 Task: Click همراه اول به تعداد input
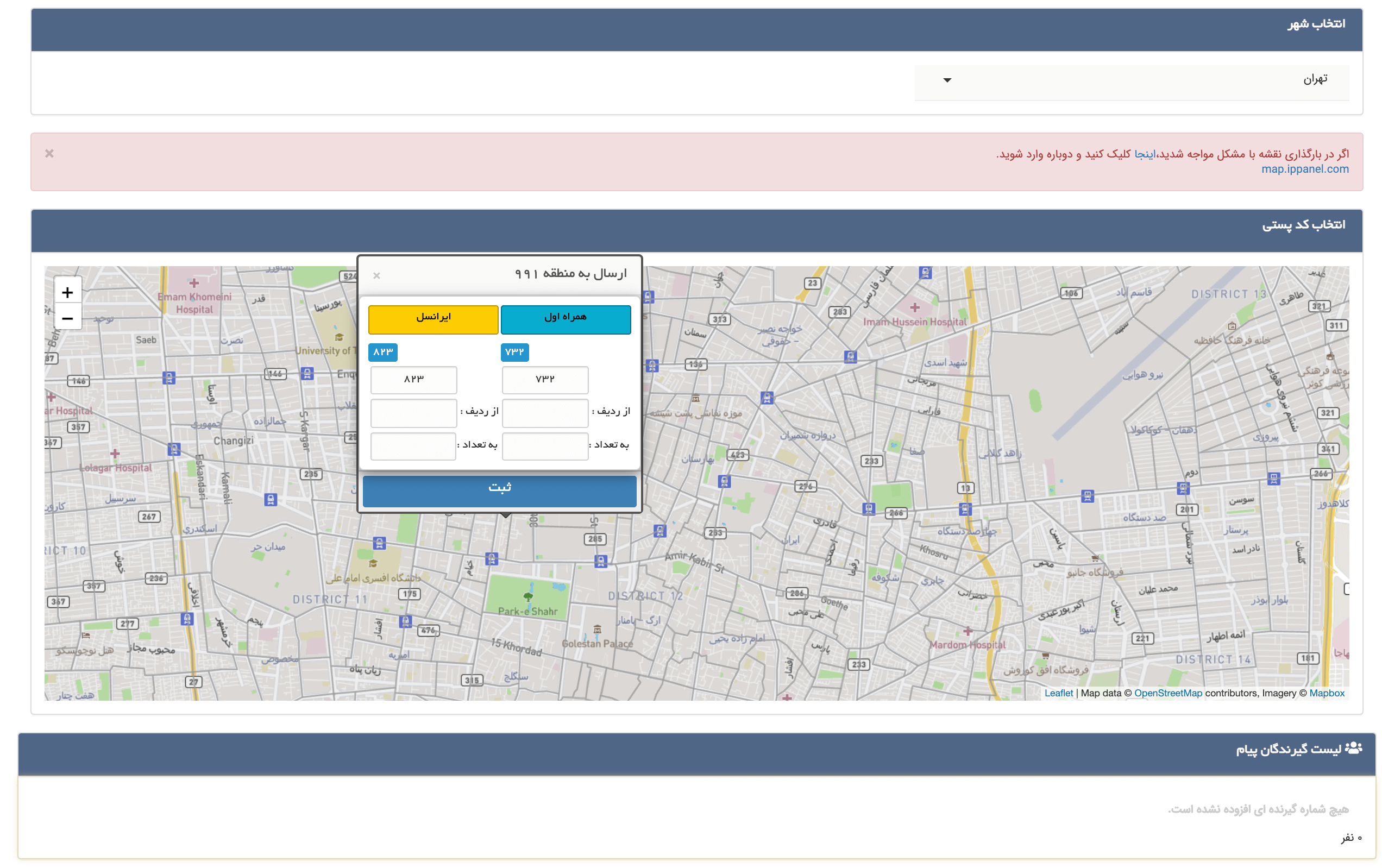(x=545, y=446)
